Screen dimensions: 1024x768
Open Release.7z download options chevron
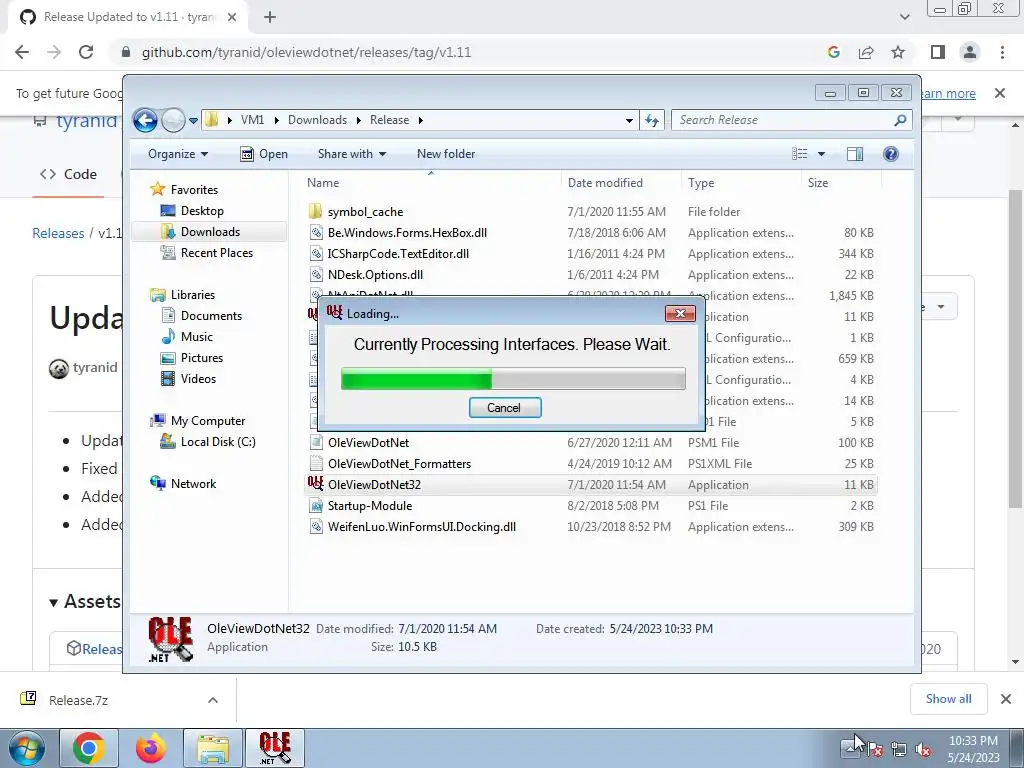coord(213,700)
